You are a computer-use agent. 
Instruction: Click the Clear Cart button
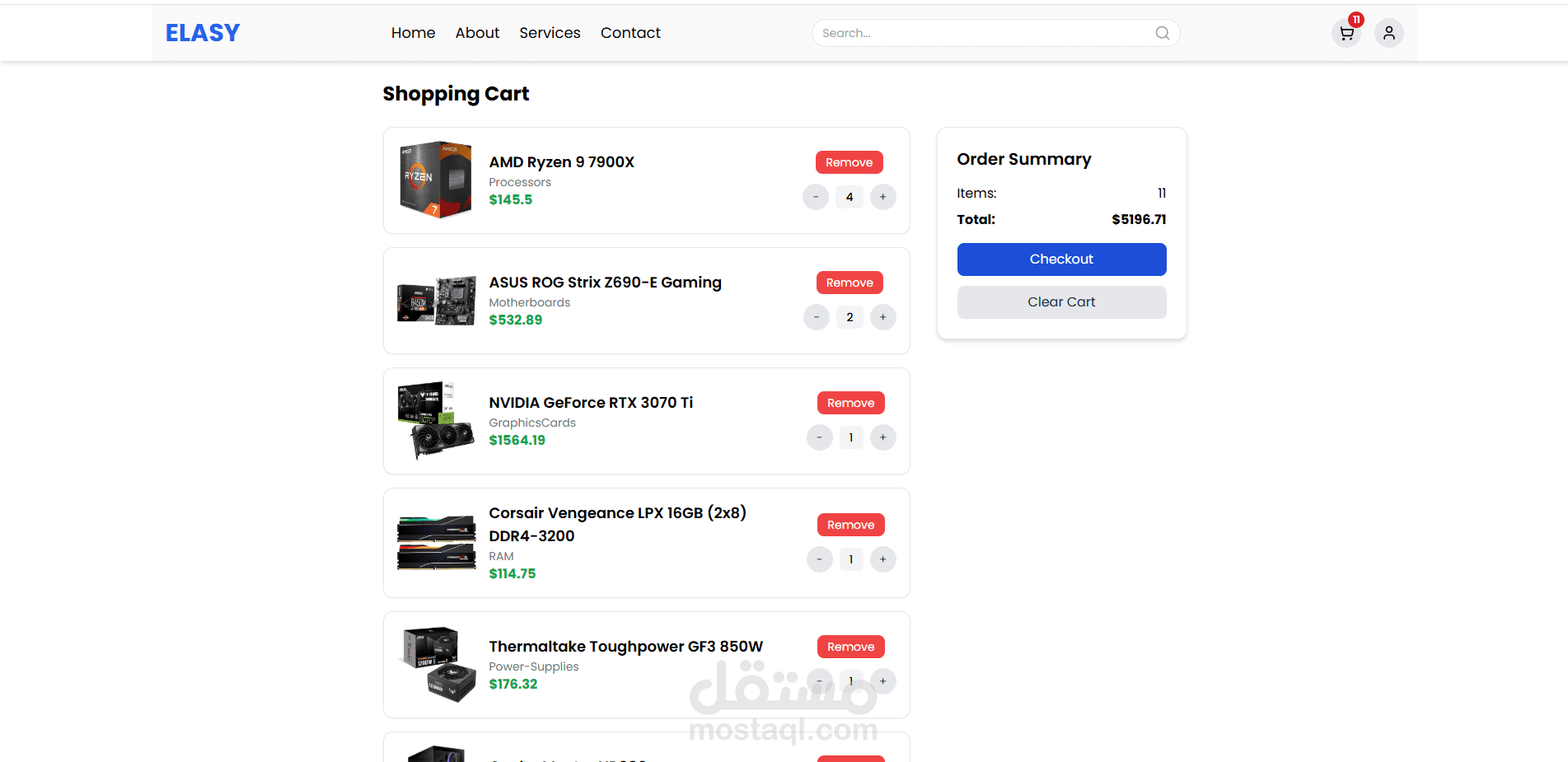click(1062, 302)
